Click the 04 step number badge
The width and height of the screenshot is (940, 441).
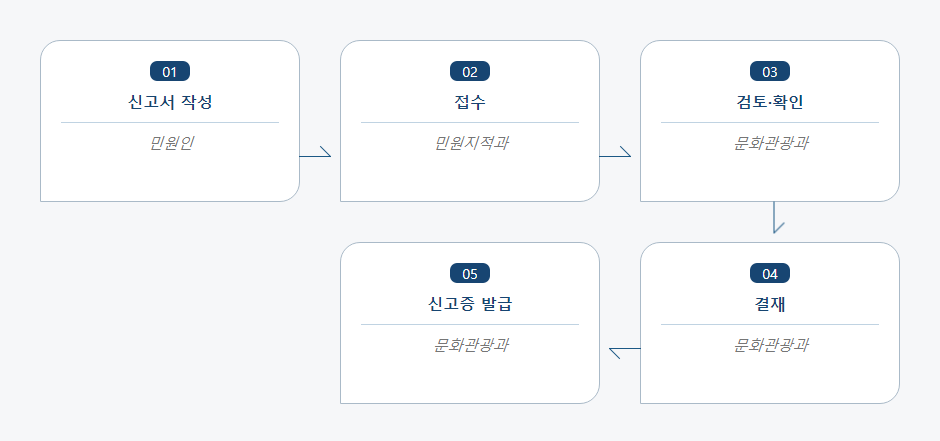point(770,273)
